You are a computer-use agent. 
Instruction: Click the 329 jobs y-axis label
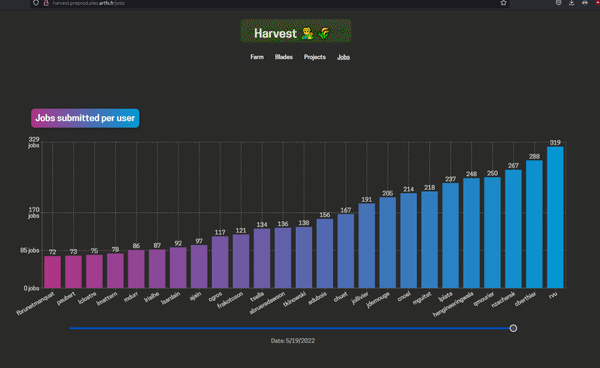[34, 142]
